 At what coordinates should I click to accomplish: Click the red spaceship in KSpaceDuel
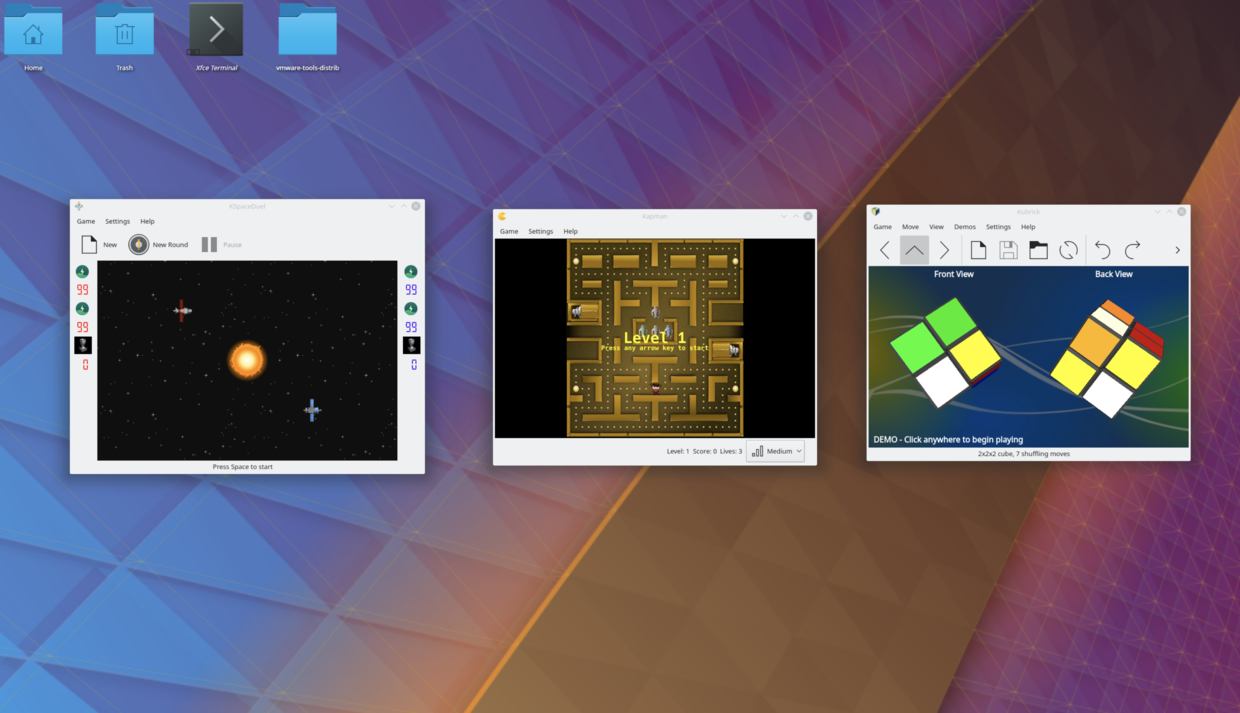tap(182, 311)
